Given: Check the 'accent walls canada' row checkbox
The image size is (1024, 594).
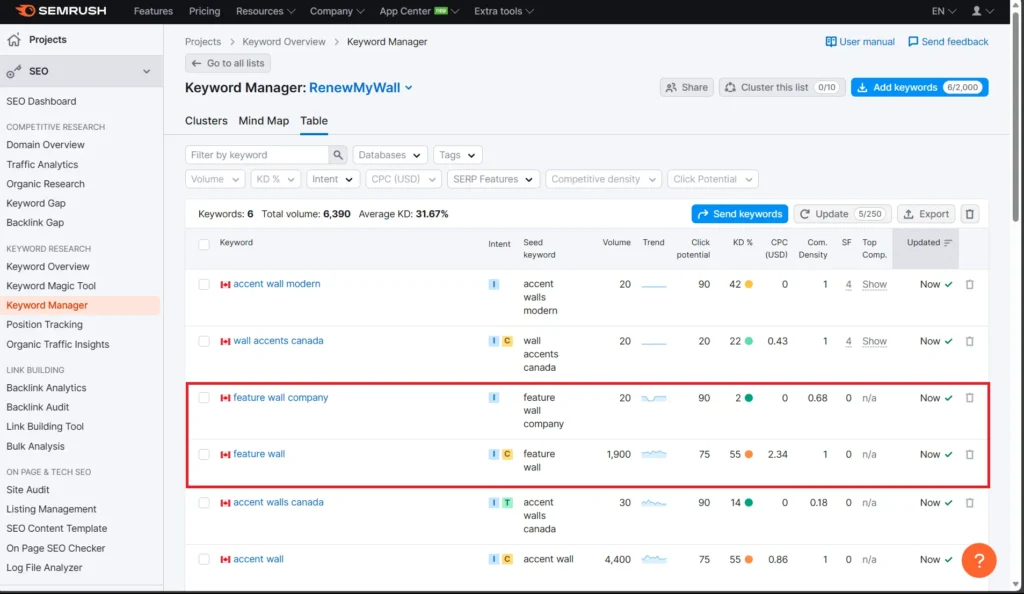Looking at the screenshot, I should coord(204,503).
